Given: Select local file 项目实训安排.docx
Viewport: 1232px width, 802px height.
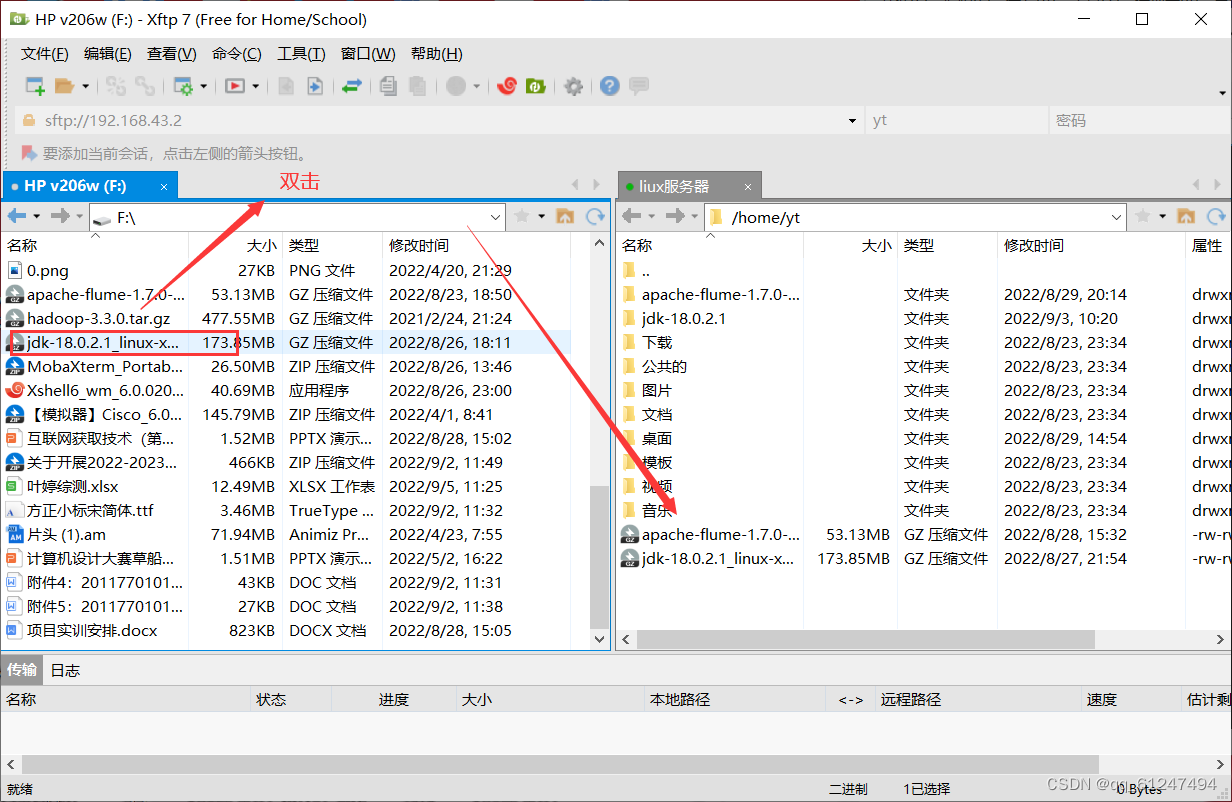Looking at the screenshot, I should click(91, 630).
